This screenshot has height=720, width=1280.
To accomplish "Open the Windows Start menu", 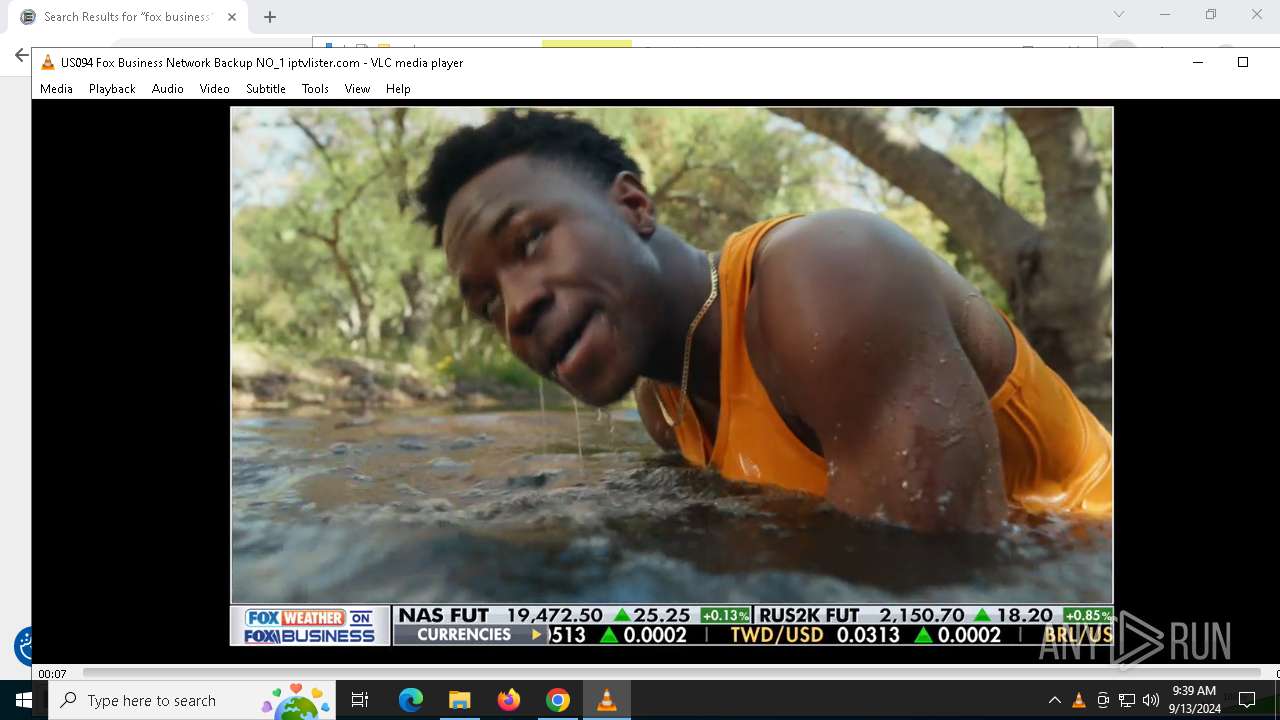I will pyautogui.click(x=24, y=700).
